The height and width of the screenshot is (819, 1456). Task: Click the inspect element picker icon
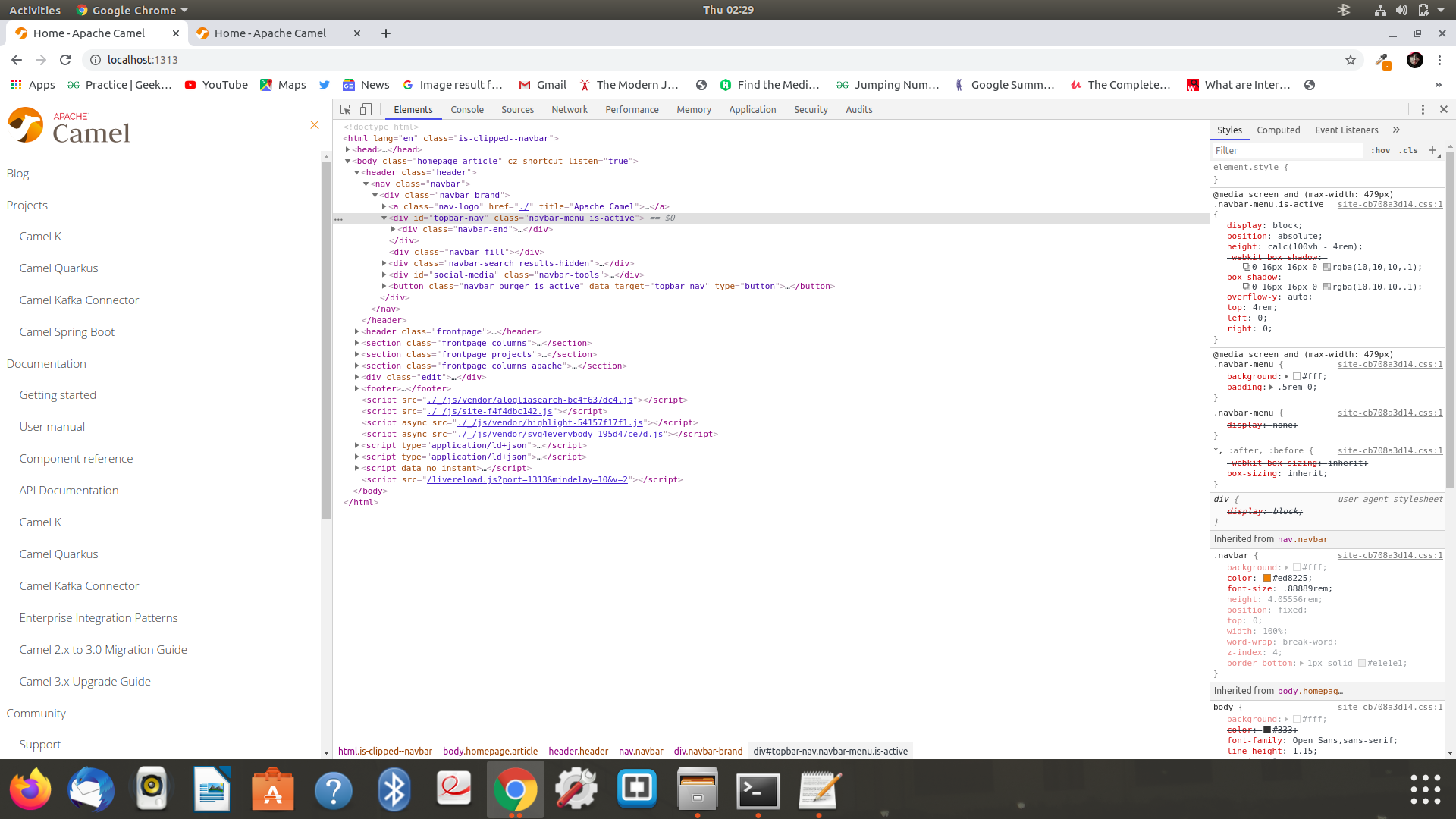[345, 109]
